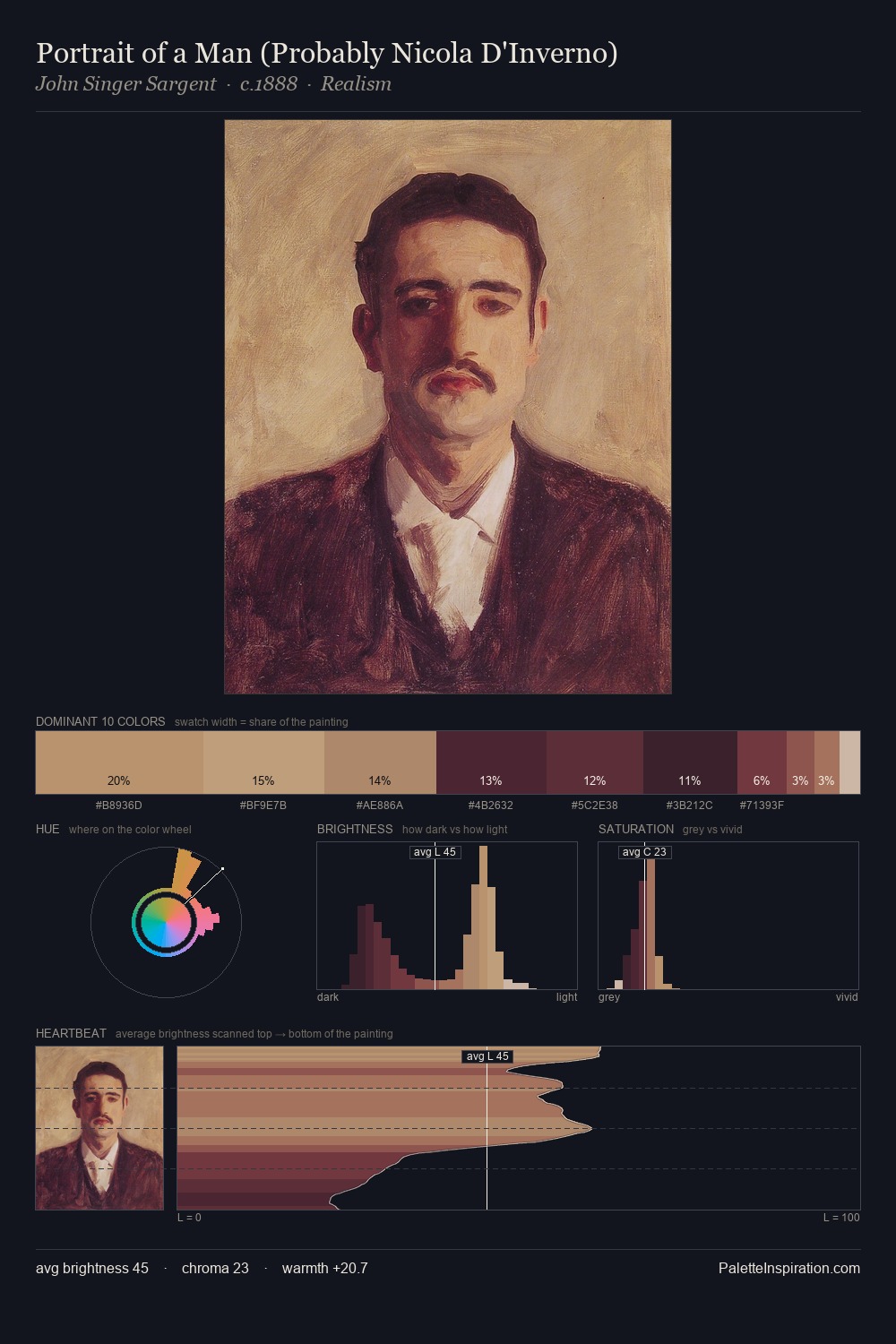Image resolution: width=896 pixels, height=1344 pixels.
Task: Click the 'dark' axis label
Action: pyautogui.click(x=328, y=997)
